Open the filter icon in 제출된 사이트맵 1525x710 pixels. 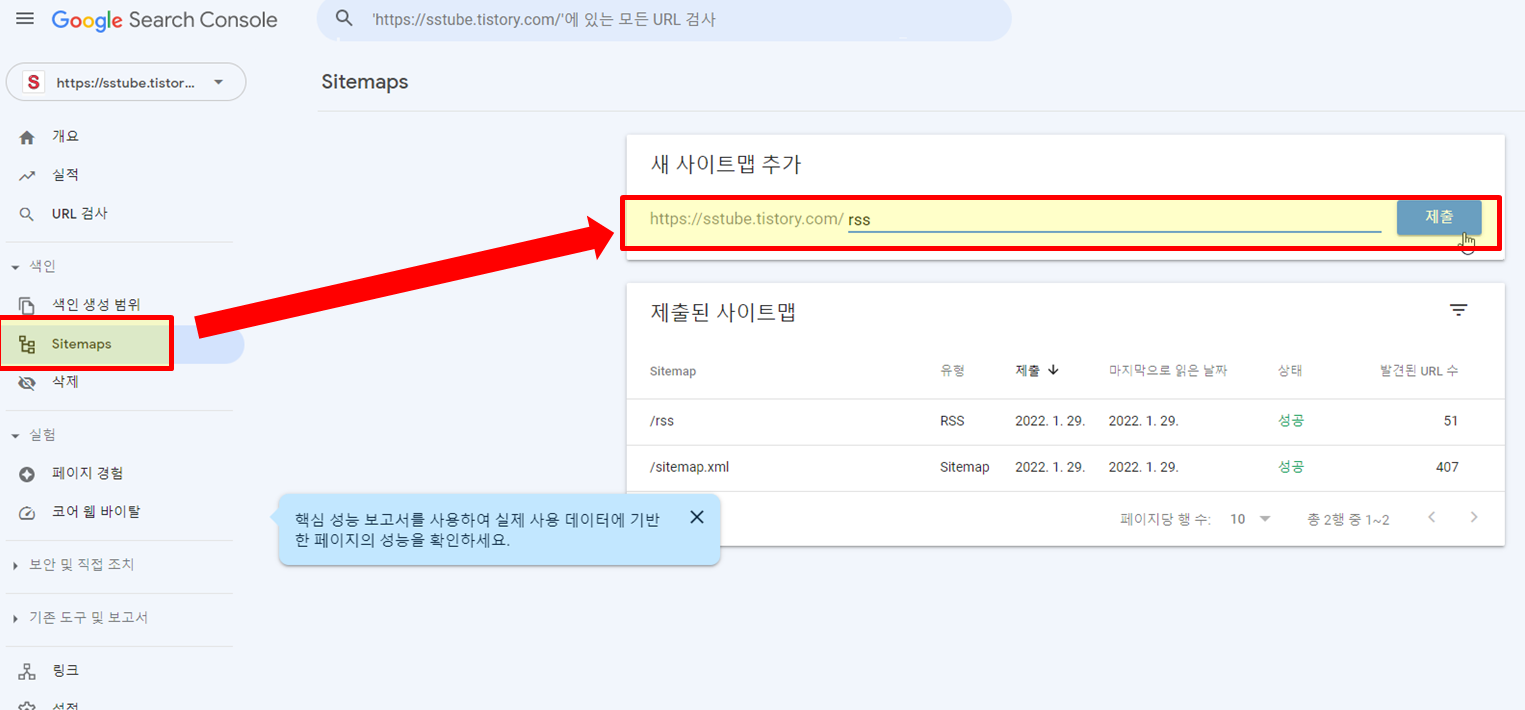1459,310
